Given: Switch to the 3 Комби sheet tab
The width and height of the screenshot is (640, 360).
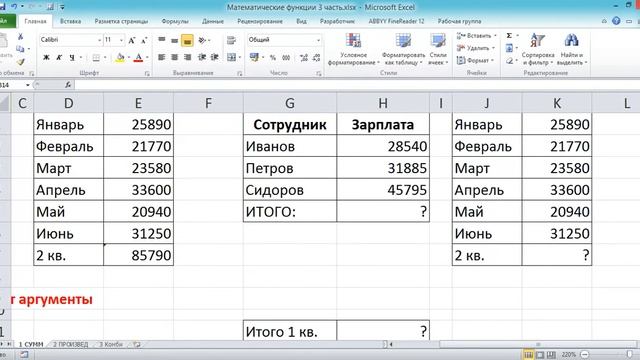Looking at the screenshot, I should 111,344.
